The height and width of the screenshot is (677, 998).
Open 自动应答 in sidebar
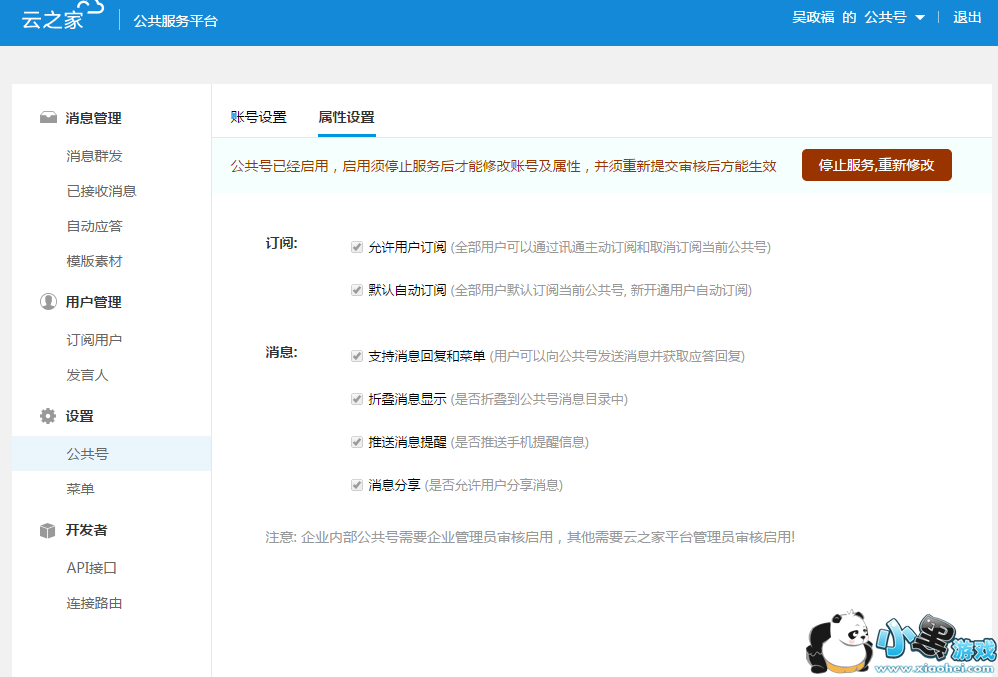pyautogui.click(x=94, y=226)
